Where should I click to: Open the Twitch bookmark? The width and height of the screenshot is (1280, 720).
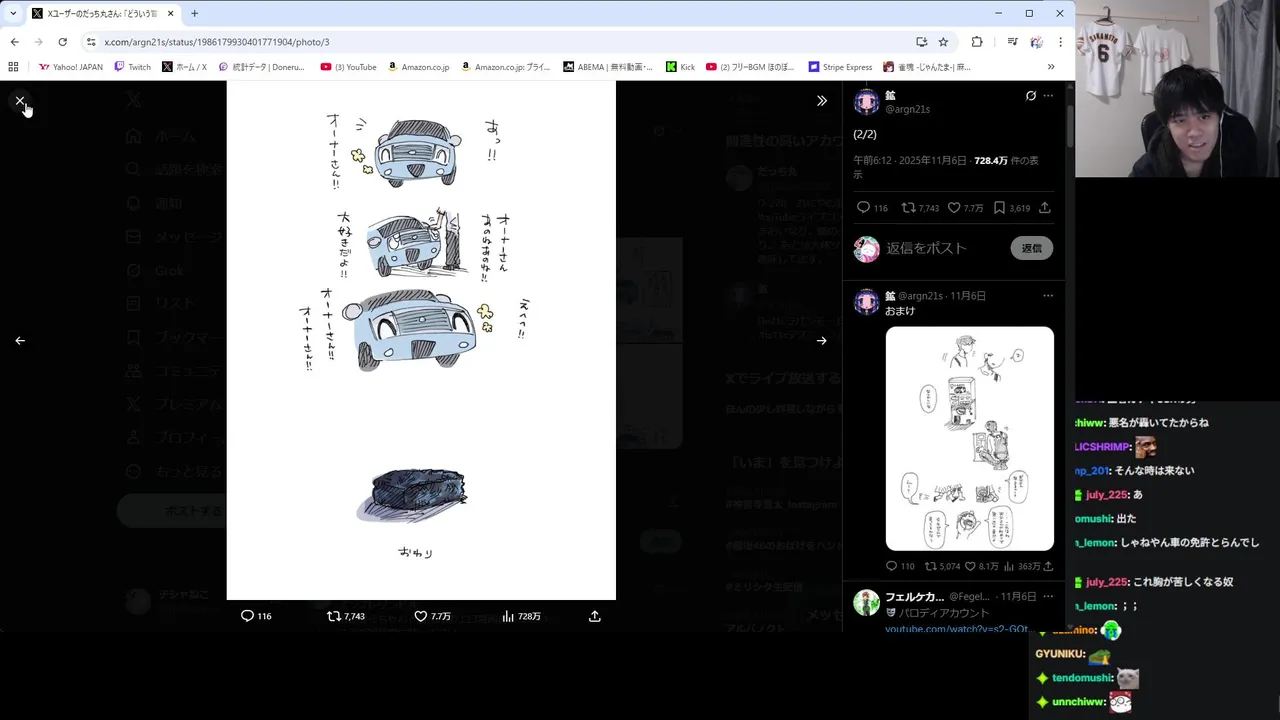(132, 67)
